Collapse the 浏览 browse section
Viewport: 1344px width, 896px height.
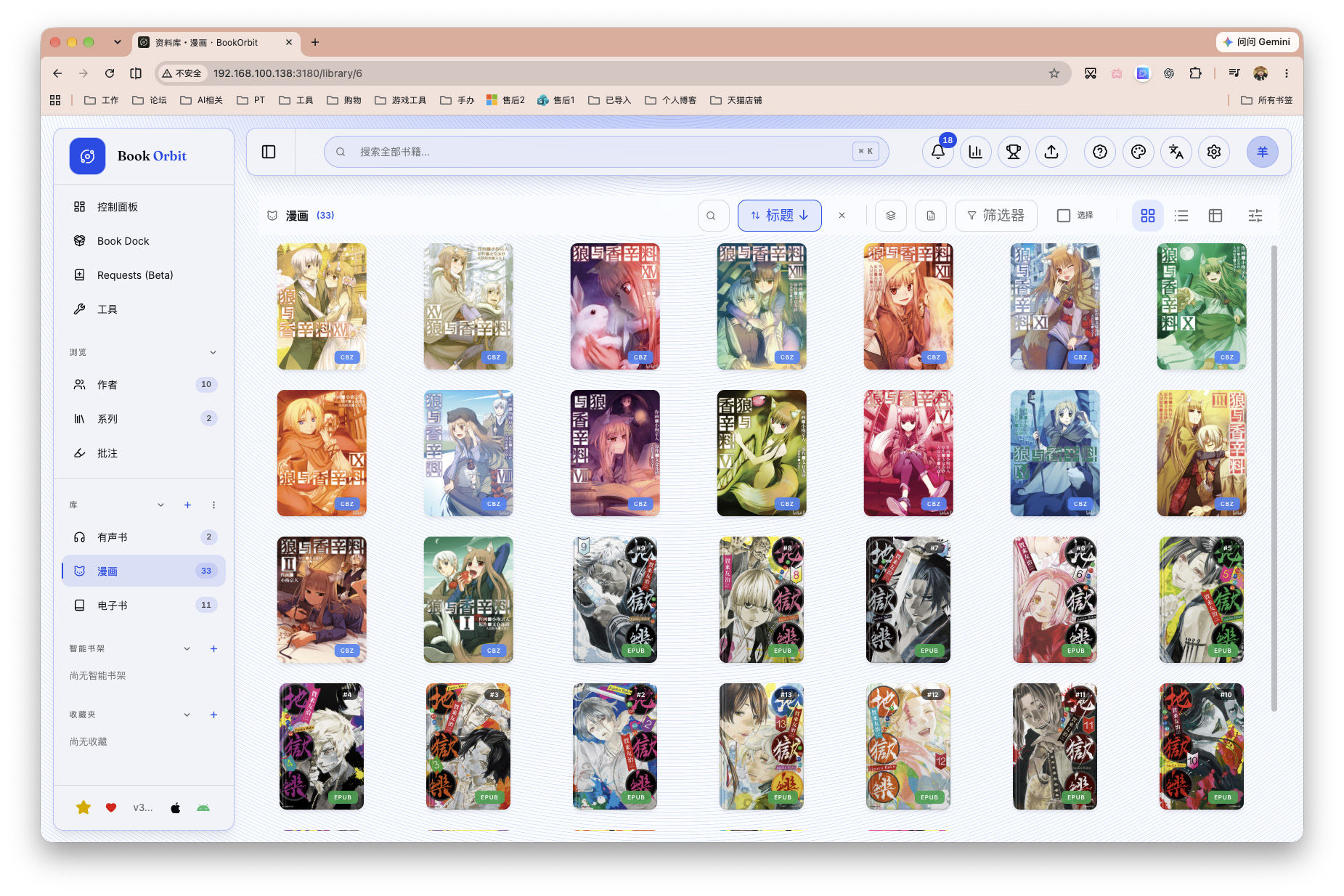(x=213, y=352)
